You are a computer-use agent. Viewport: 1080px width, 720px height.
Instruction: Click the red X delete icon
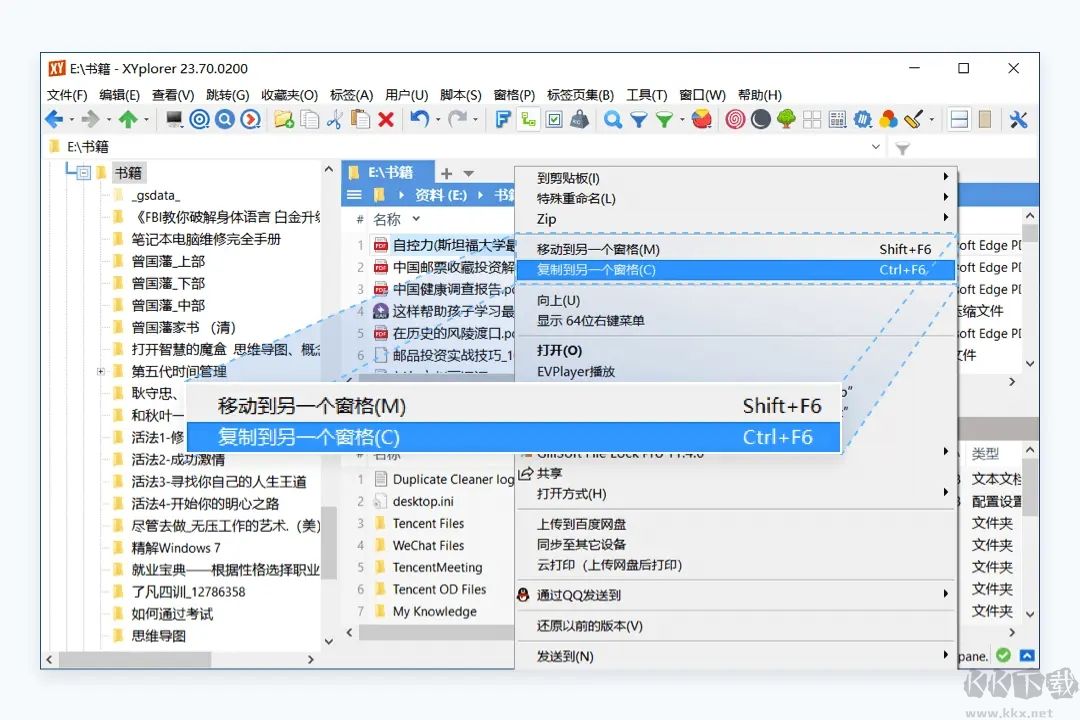point(386,119)
